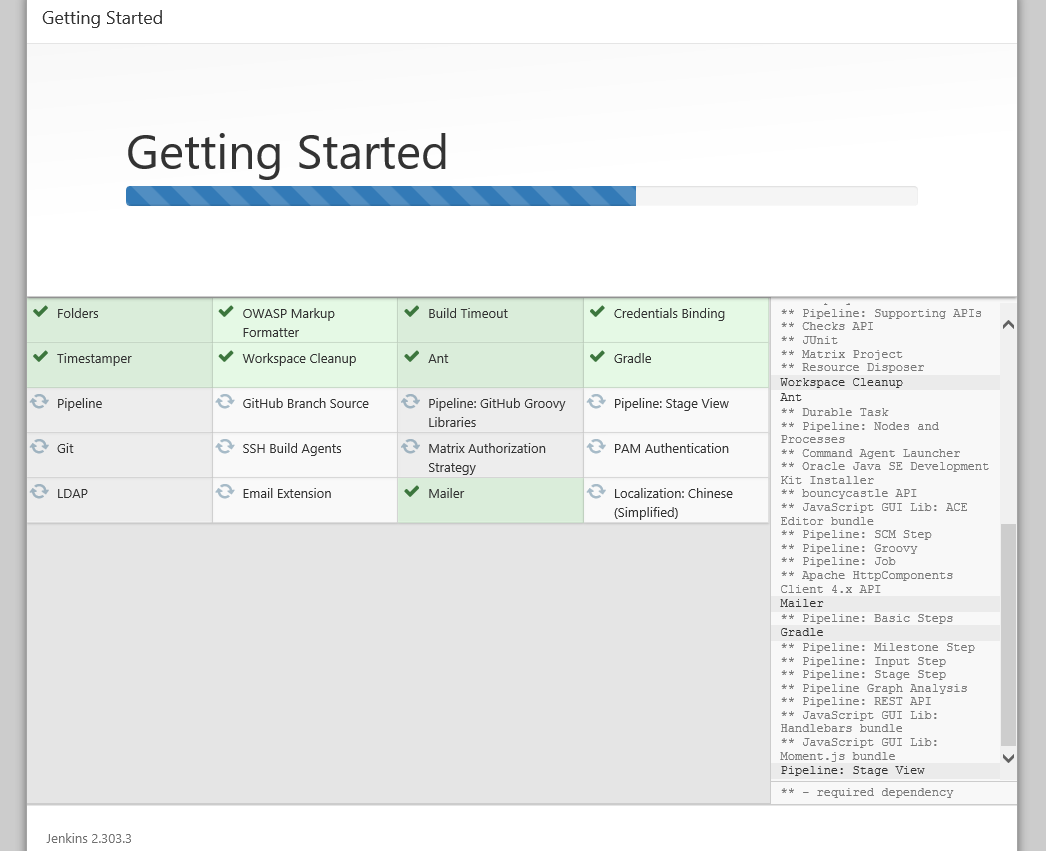Click the pending spinner beside LDAP
Image resolution: width=1046 pixels, height=851 pixels.
39,492
